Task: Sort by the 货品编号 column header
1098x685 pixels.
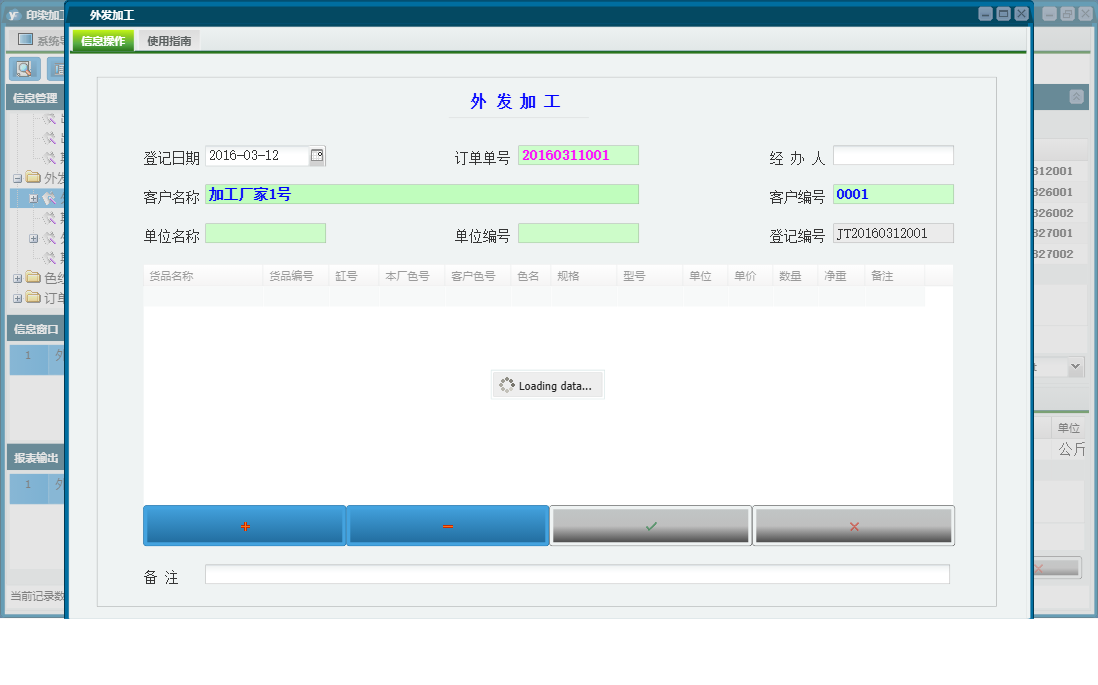Action: [296, 276]
